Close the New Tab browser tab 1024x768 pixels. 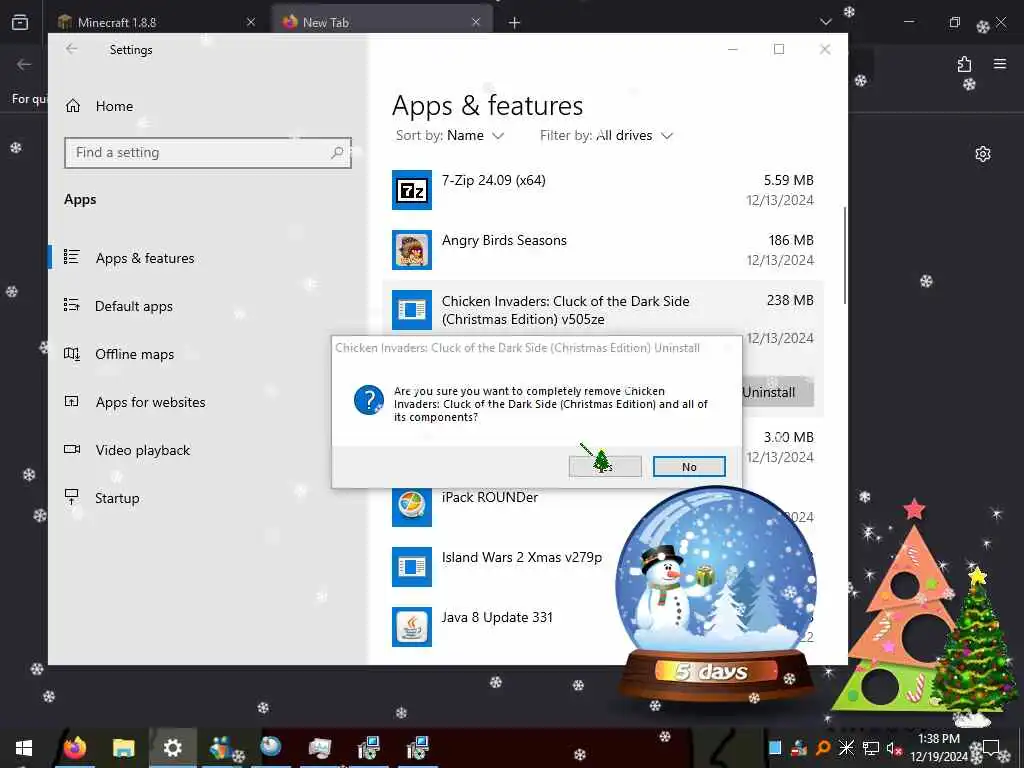(x=476, y=22)
